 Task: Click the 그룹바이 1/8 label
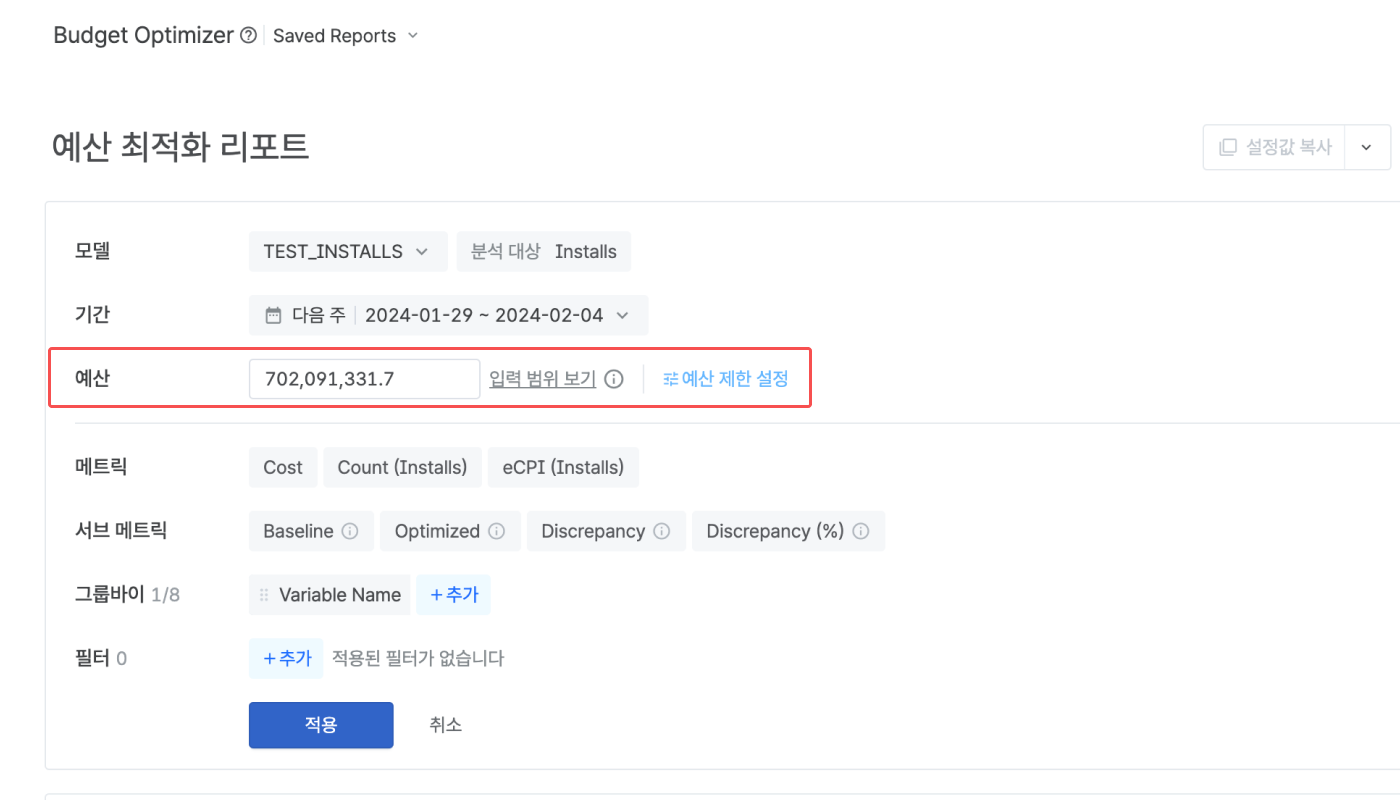(x=127, y=595)
